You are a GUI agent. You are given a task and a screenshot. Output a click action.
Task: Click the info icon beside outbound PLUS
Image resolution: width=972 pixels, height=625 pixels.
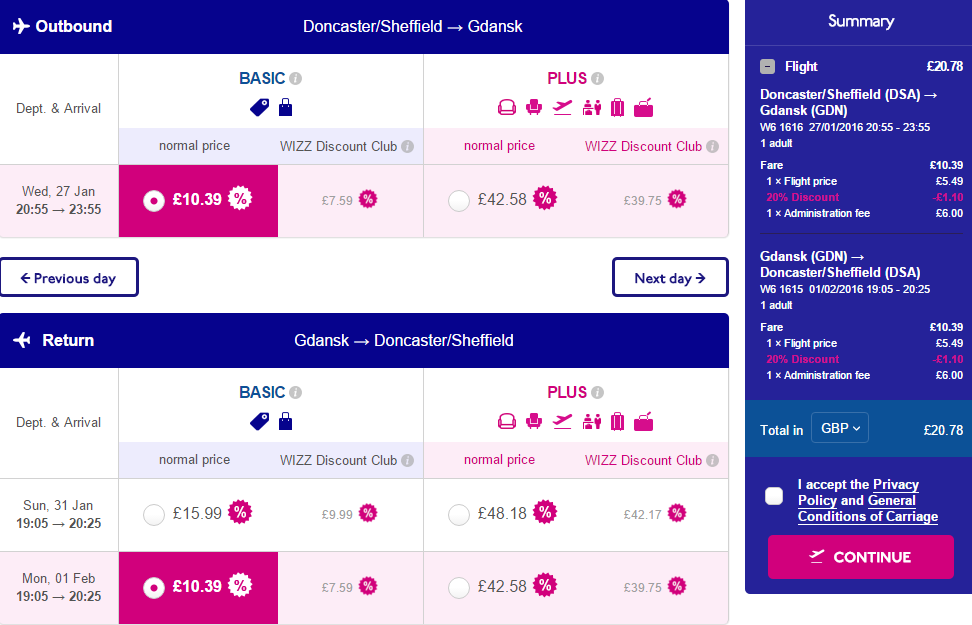click(597, 79)
